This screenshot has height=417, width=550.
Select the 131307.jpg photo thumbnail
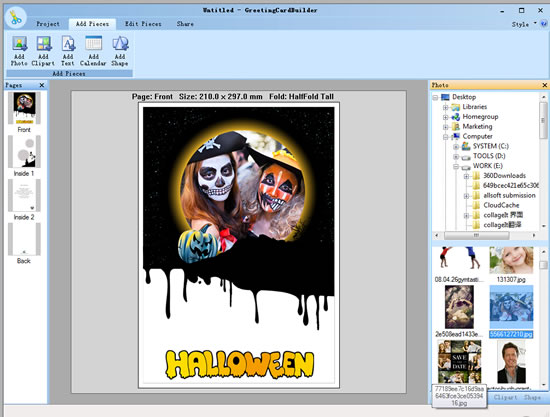511,260
